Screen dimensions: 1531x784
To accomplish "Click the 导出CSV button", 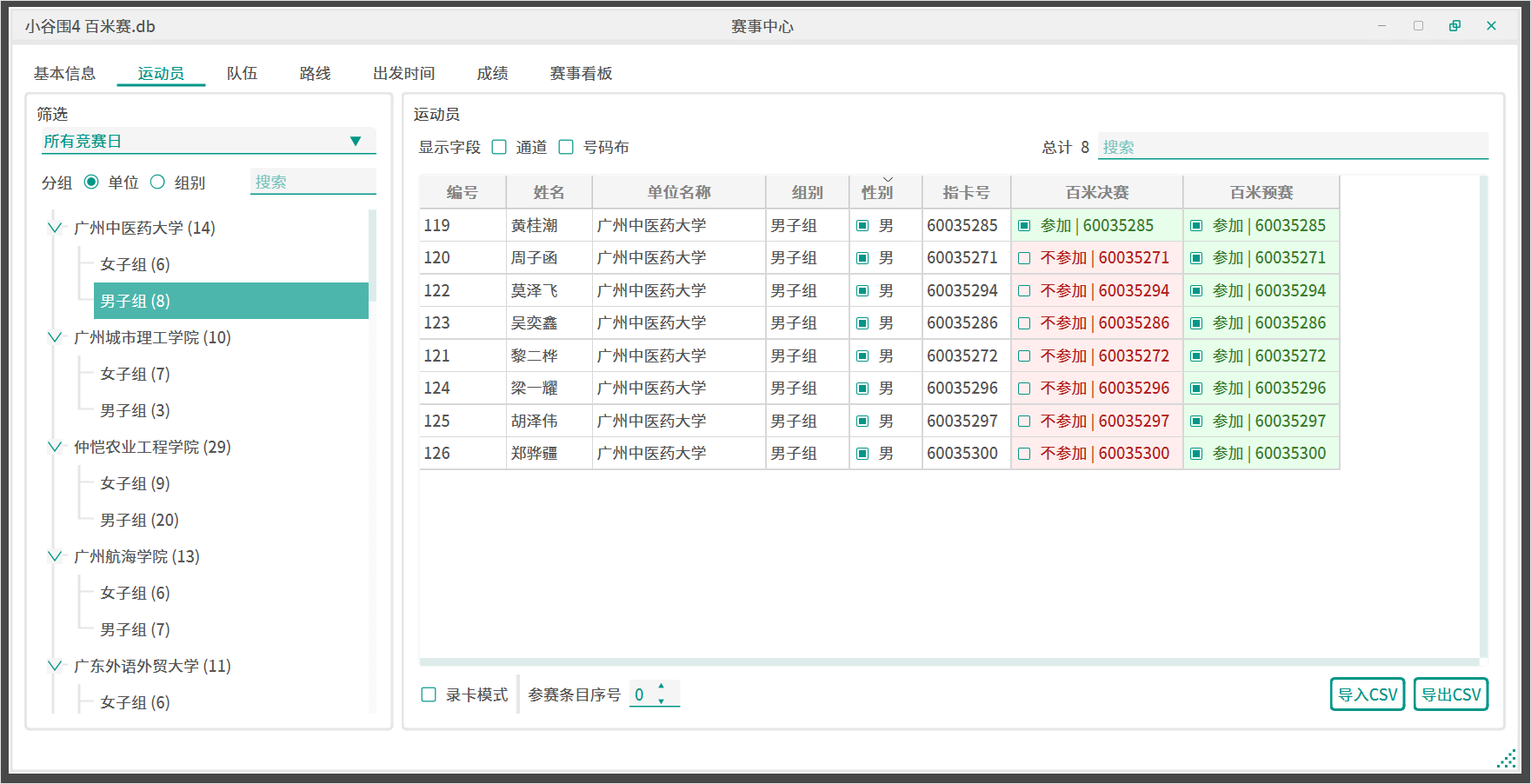I will pyautogui.click(x=1450, y=694).
